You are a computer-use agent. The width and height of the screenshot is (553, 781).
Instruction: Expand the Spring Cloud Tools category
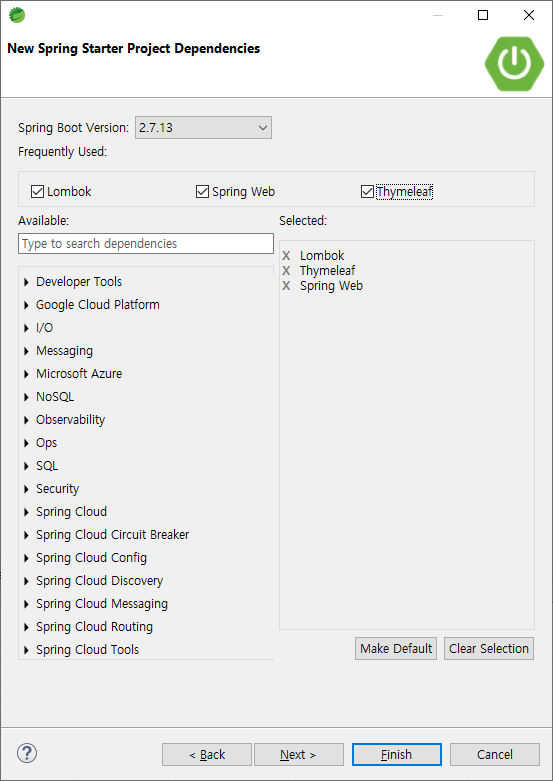pyautogui.click(x=26, y=650)
